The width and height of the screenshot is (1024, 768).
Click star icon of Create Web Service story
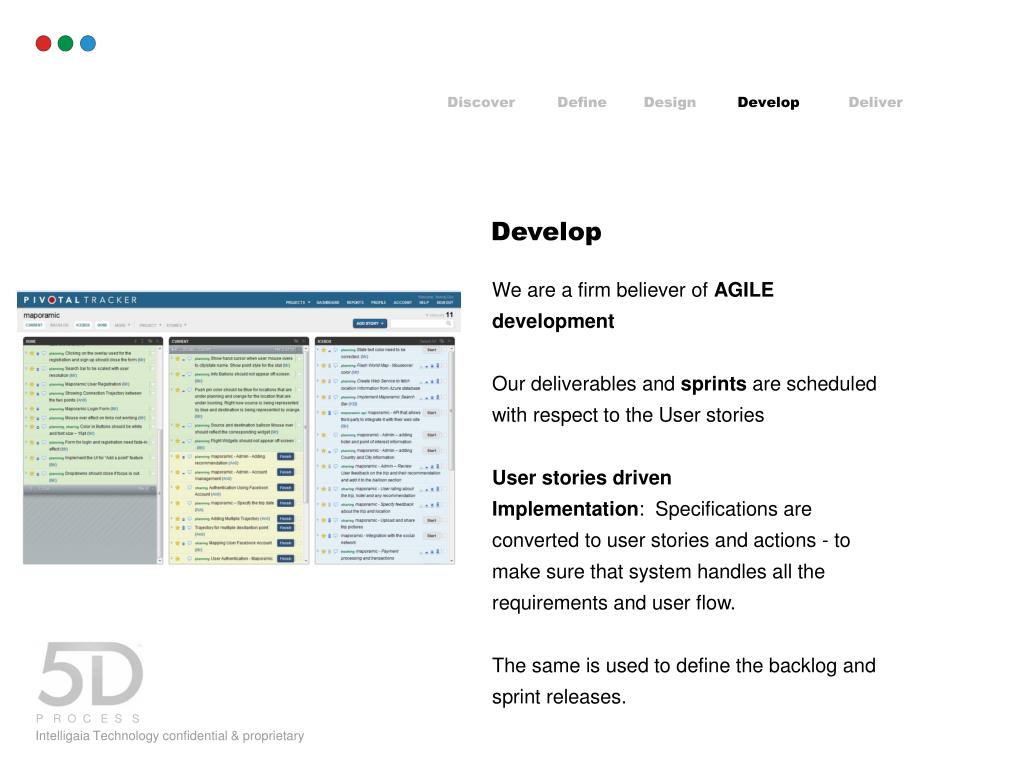(323, 381)
